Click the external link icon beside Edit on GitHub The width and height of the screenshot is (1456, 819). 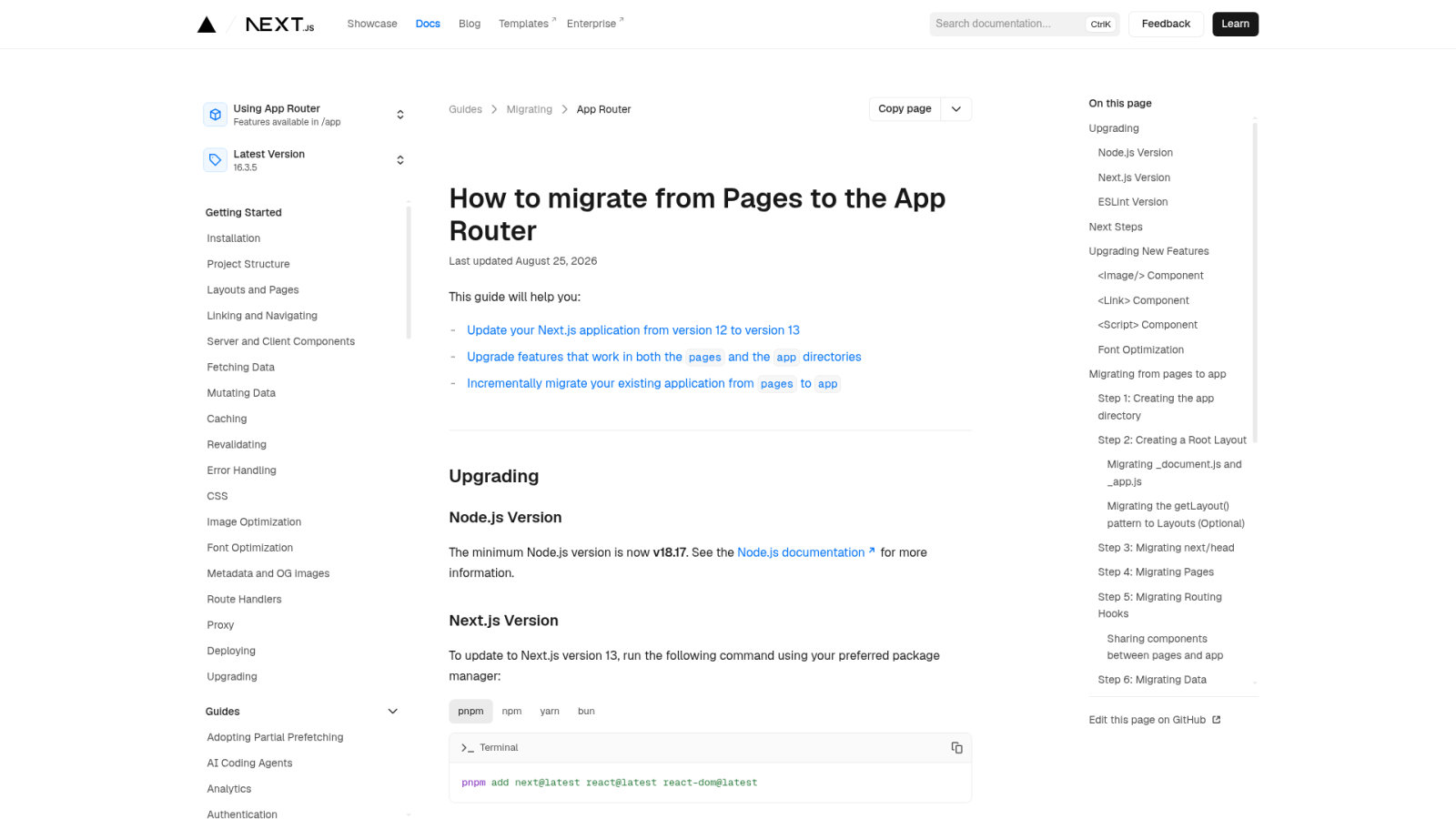(1217, 720)
